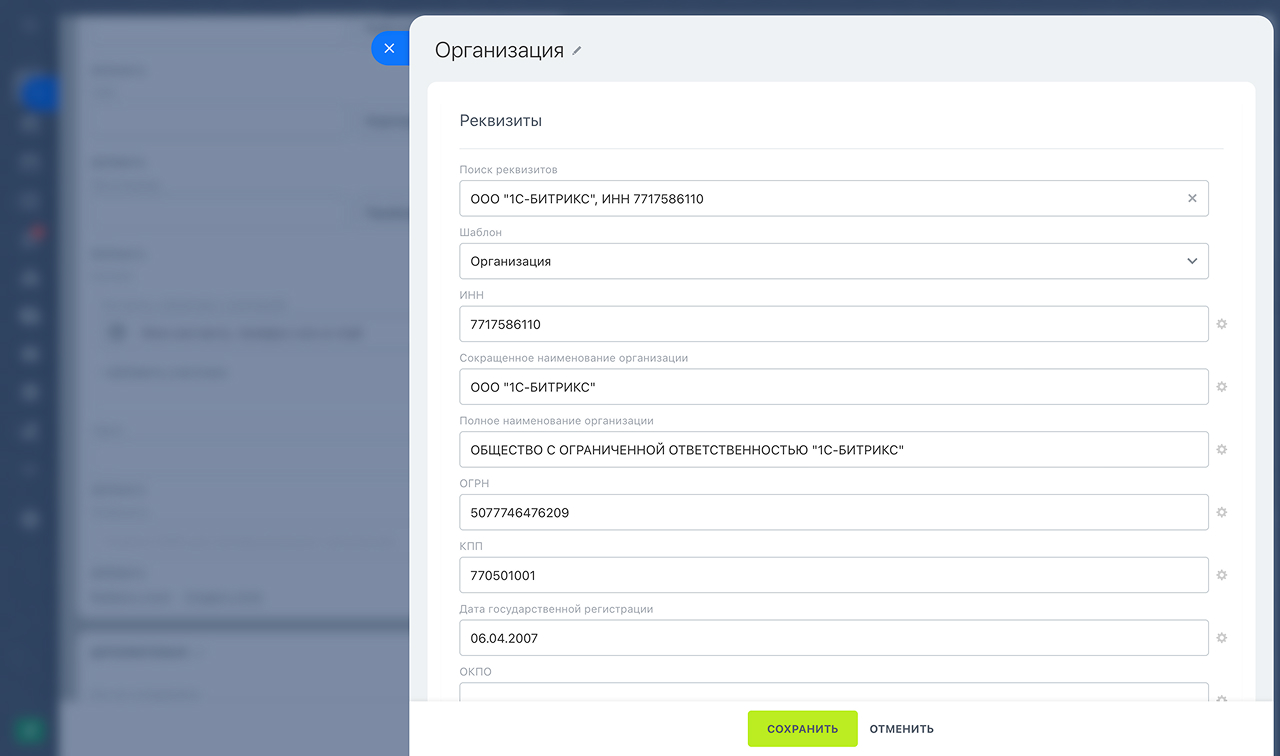Edit the Организация title with pencil icon
Image resolution: width=1280 pixels, height=756 pixels.
point(577,51)
